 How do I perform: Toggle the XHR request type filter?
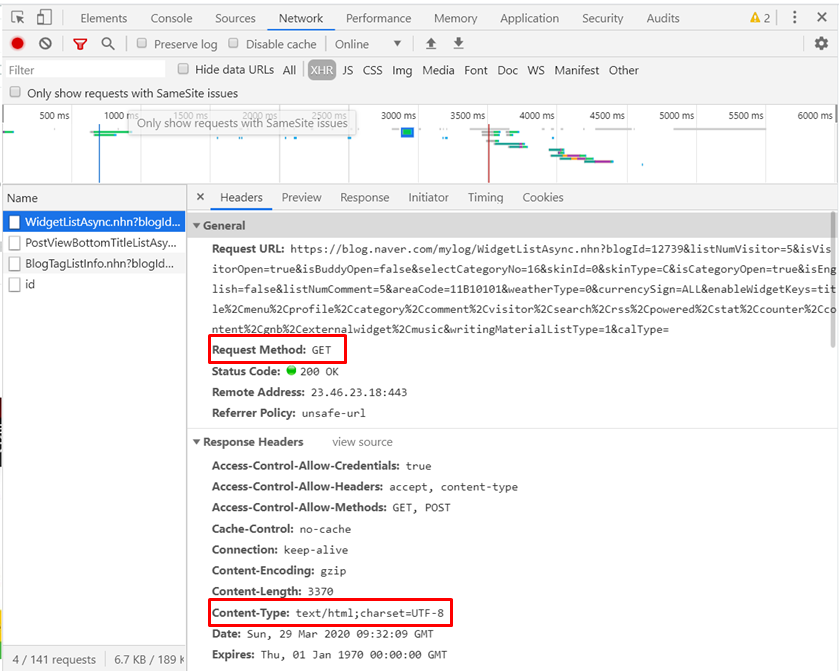322,70
